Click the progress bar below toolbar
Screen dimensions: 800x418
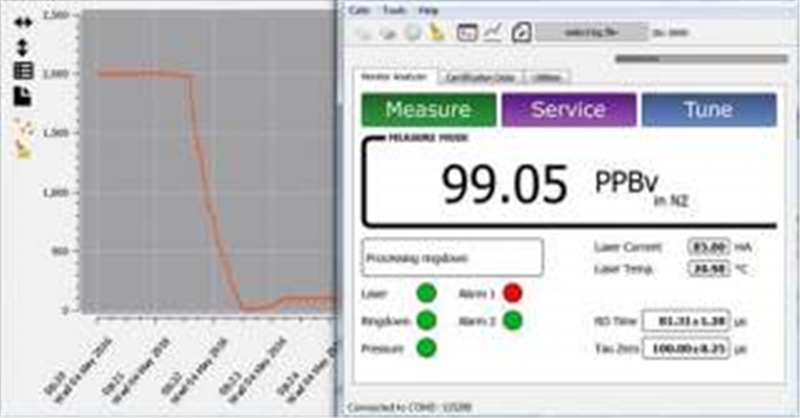point(702,59)
